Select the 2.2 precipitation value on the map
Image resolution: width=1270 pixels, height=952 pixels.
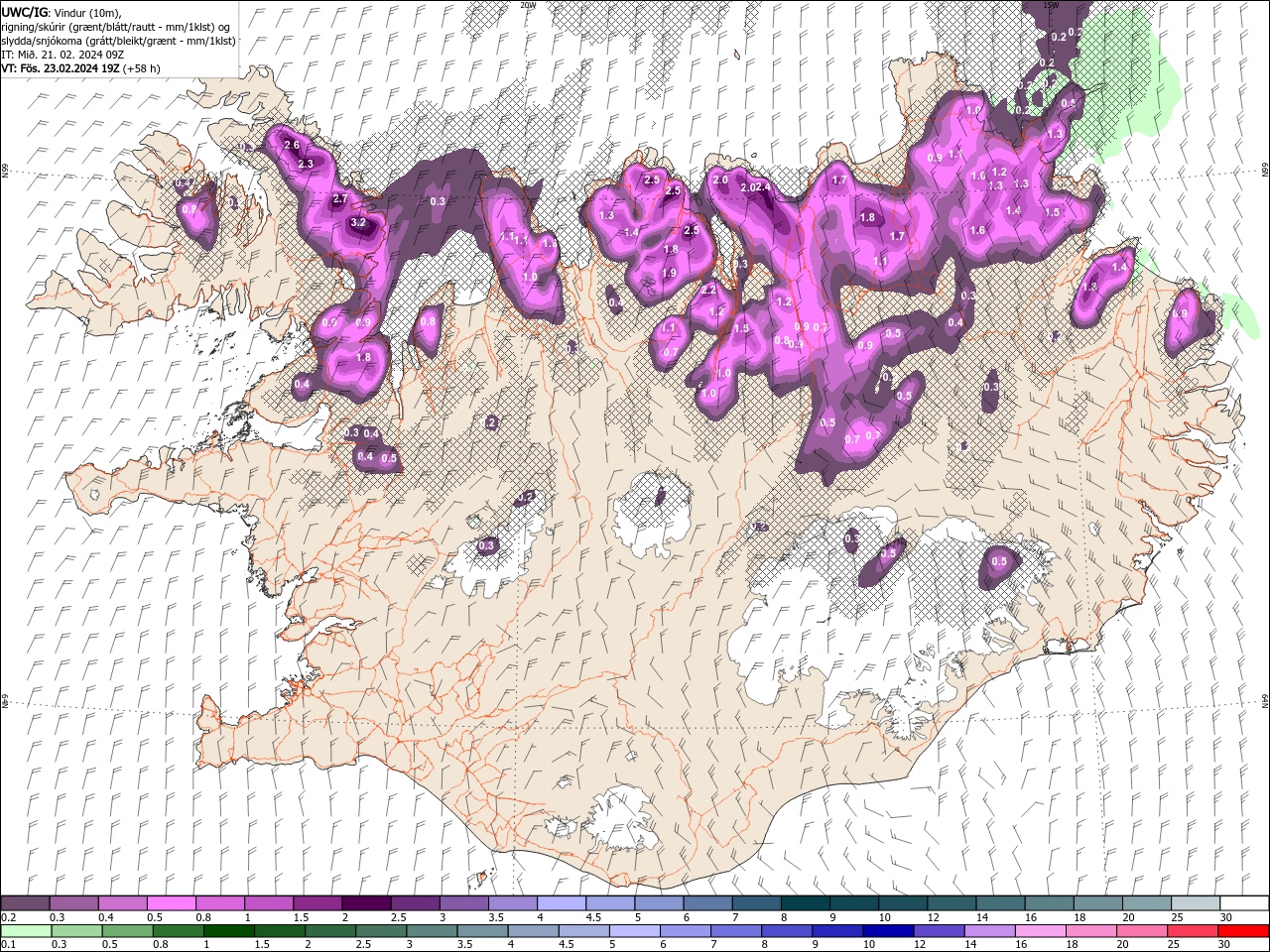click(x=708, y=291)
